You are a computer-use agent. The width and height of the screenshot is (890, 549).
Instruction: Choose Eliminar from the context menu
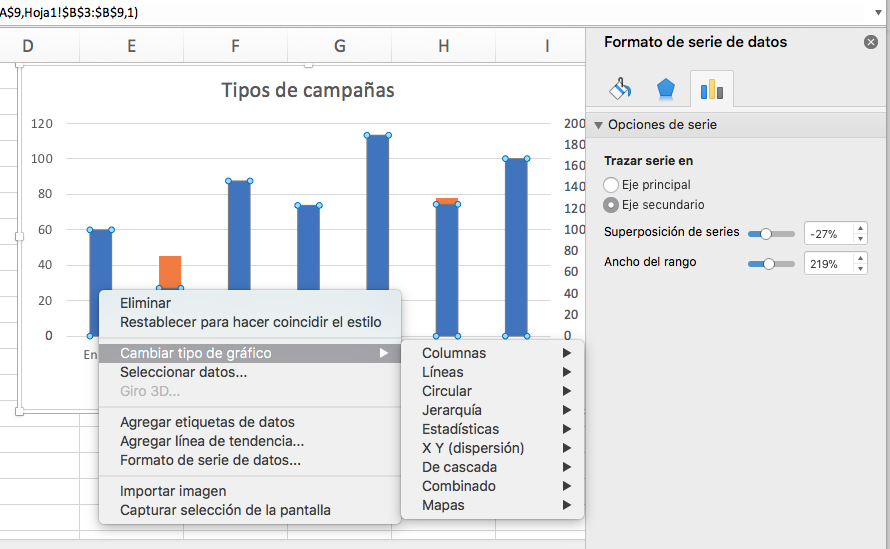coord(250,303)
